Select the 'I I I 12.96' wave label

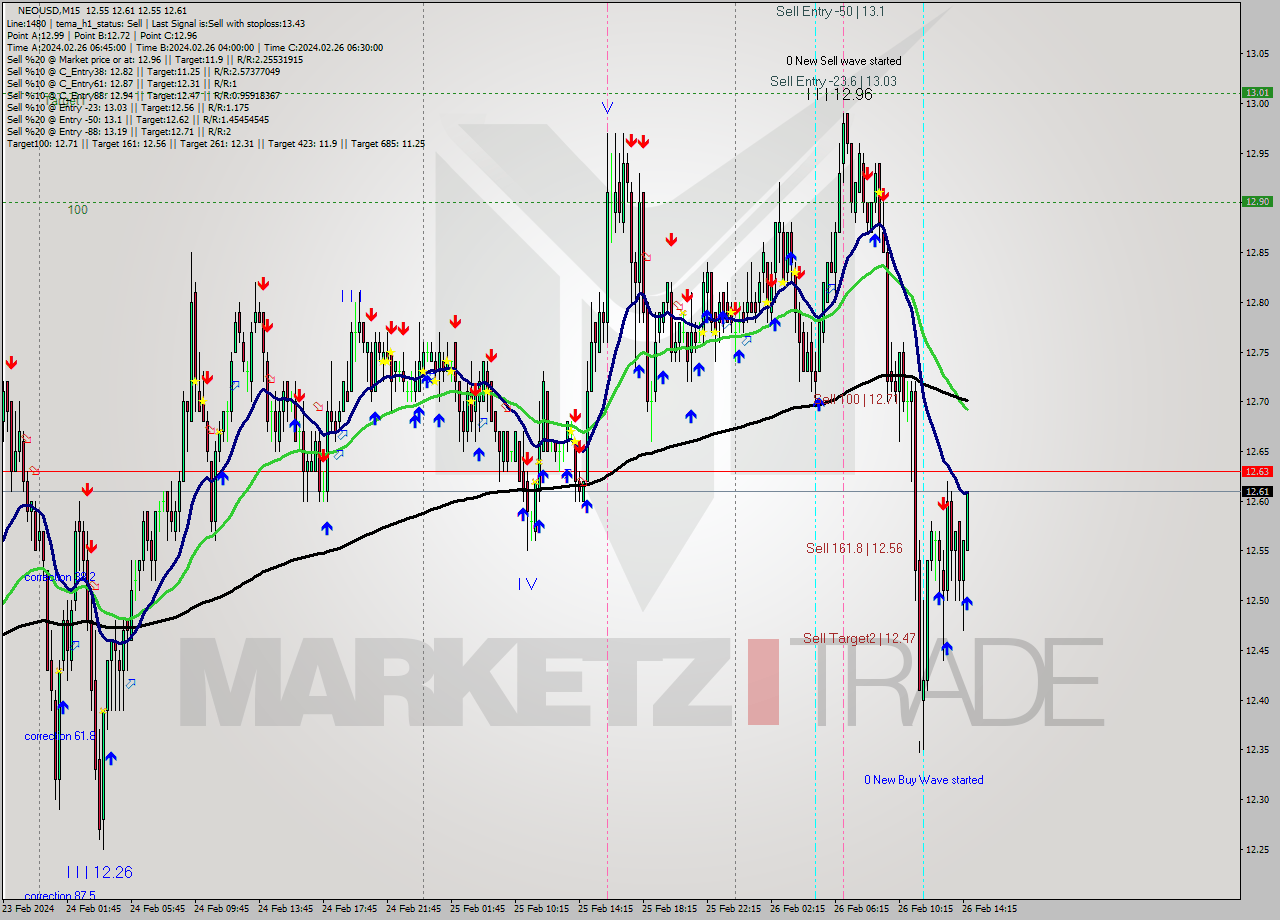coord(840,94)
